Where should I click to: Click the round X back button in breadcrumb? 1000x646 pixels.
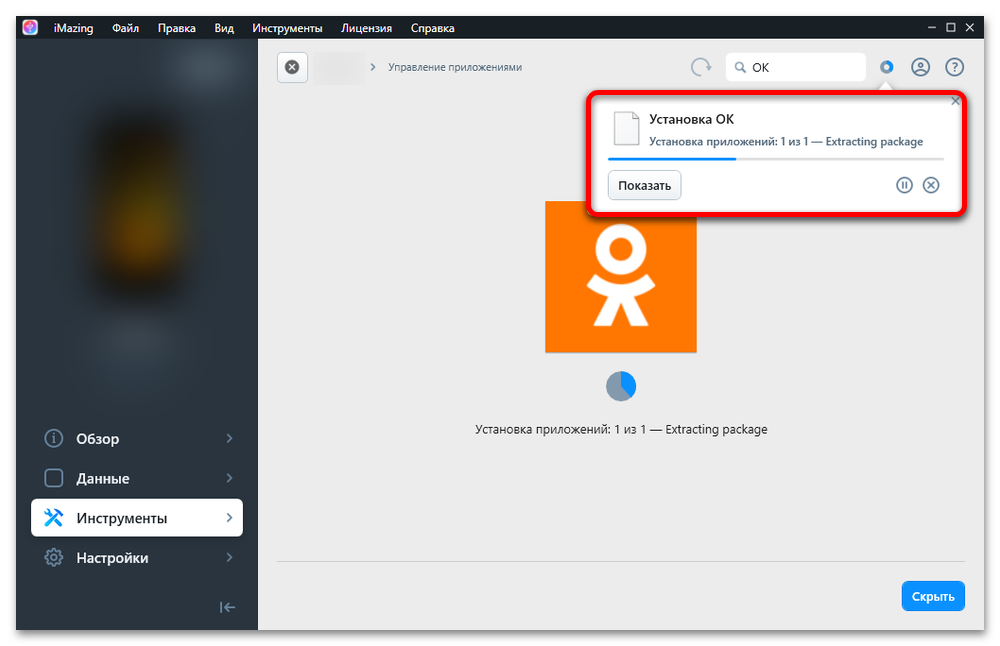[292, 67]
